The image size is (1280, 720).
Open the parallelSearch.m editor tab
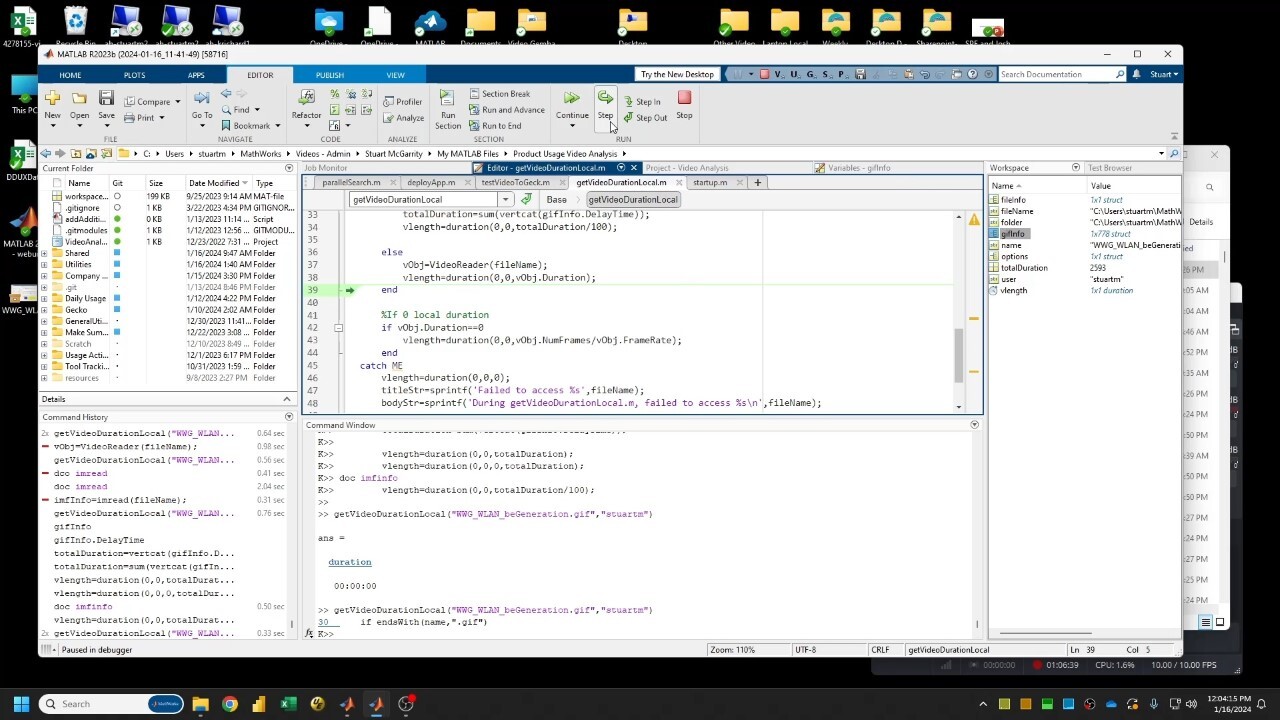point(351,182)
